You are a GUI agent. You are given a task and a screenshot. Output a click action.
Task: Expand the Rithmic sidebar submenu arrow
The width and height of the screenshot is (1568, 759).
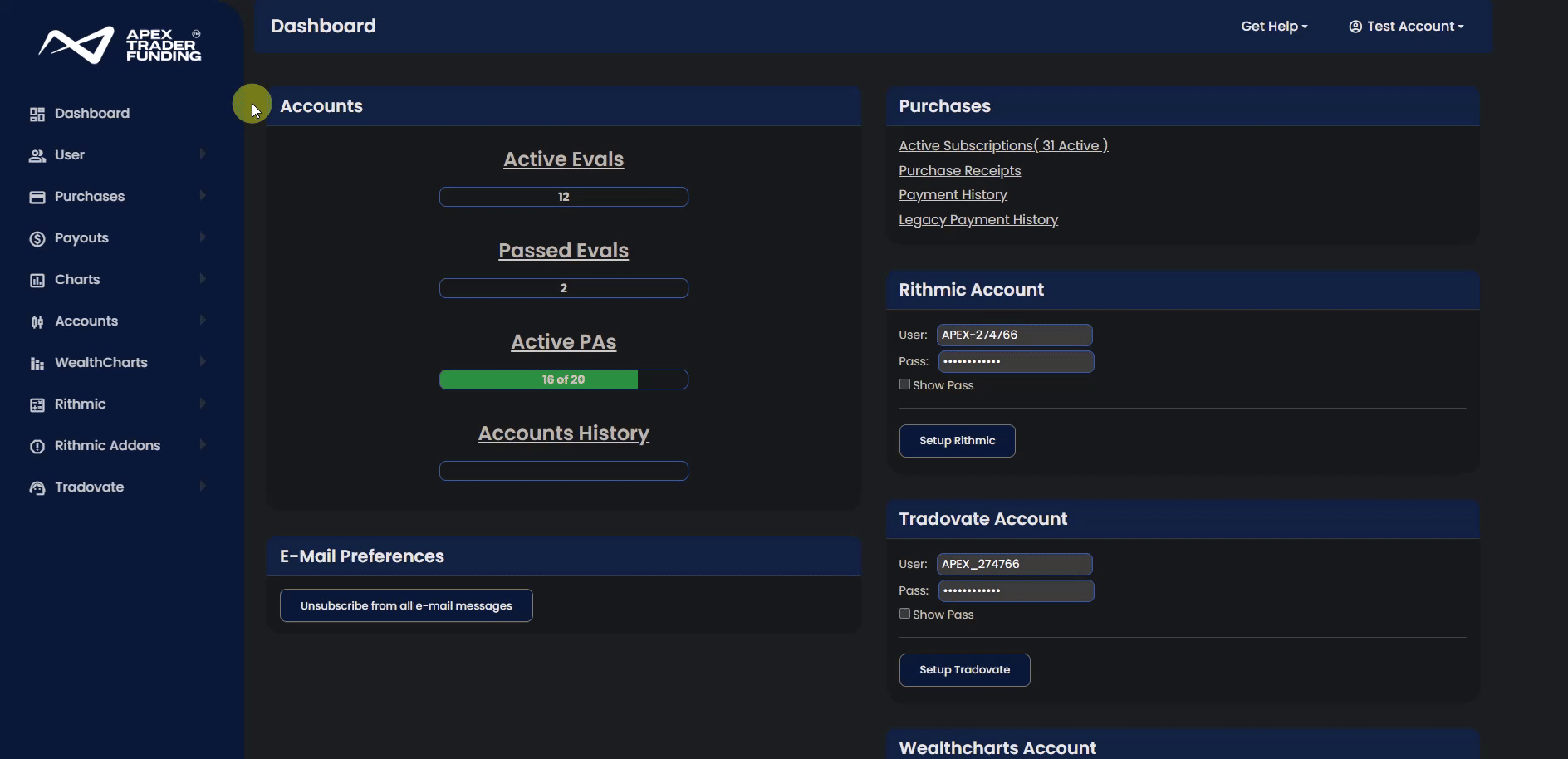[x=203, y=404]
